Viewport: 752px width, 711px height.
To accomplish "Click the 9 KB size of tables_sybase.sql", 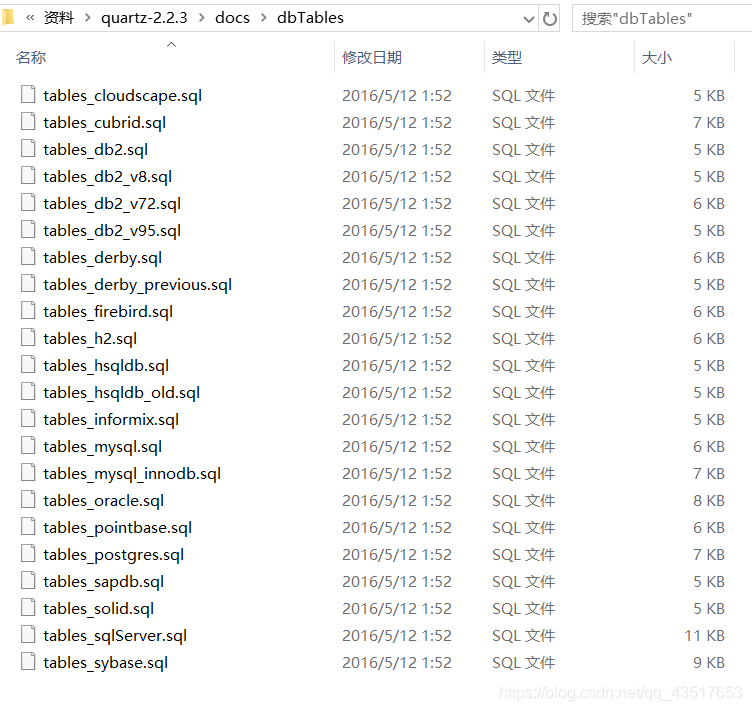I will coord(709,663).
